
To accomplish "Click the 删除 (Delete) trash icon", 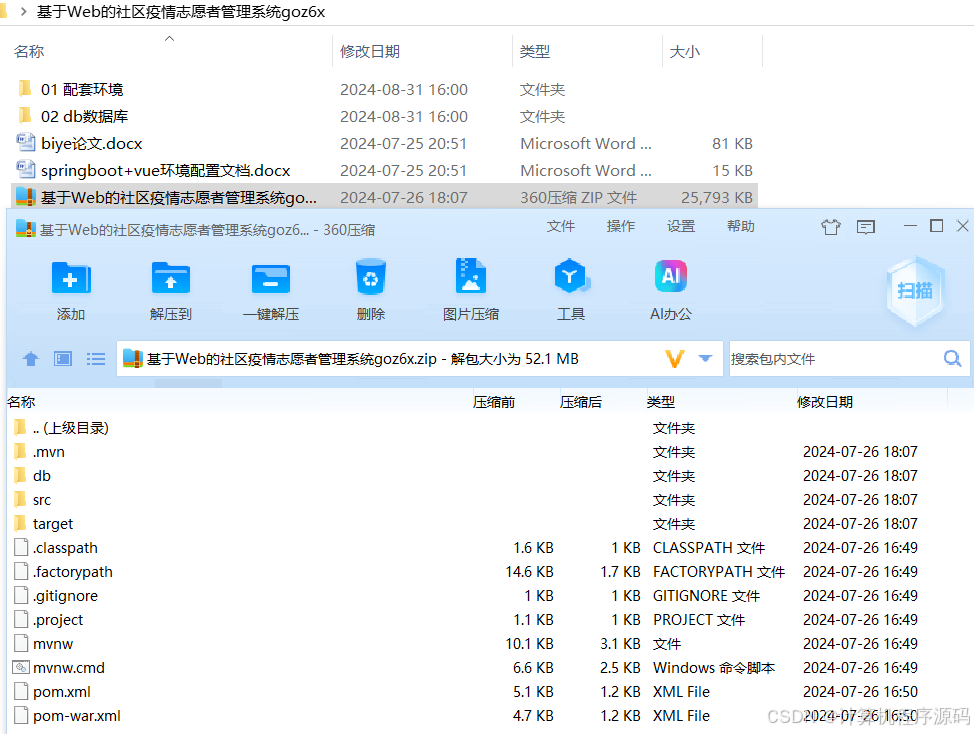I will coord(371,277).
